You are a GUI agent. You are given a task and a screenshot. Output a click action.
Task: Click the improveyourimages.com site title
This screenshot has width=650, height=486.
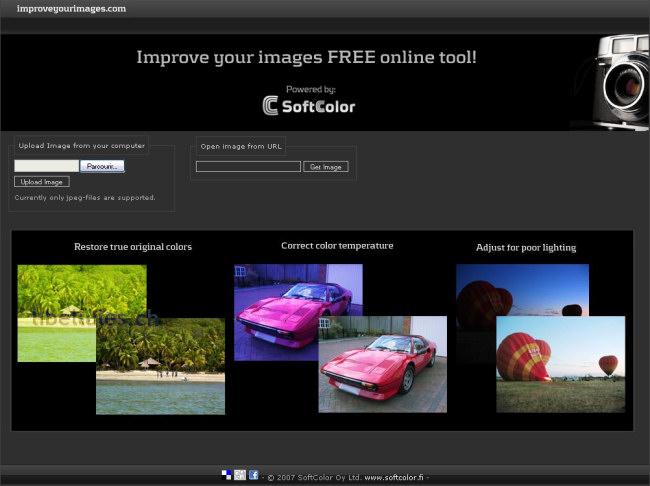pos(71,9)
